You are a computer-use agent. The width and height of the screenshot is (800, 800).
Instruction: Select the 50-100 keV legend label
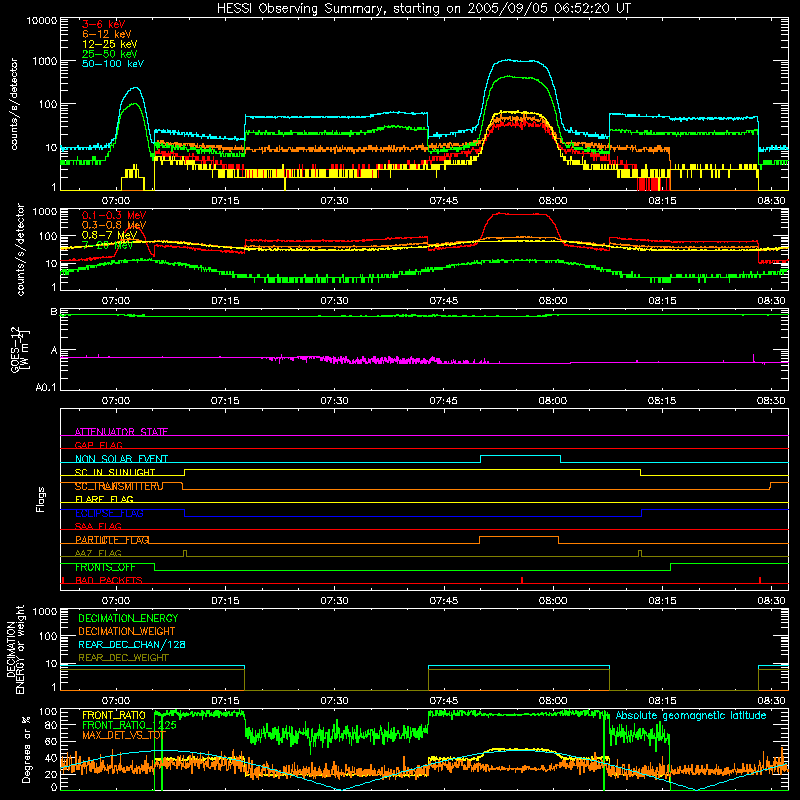pos(112,64)
